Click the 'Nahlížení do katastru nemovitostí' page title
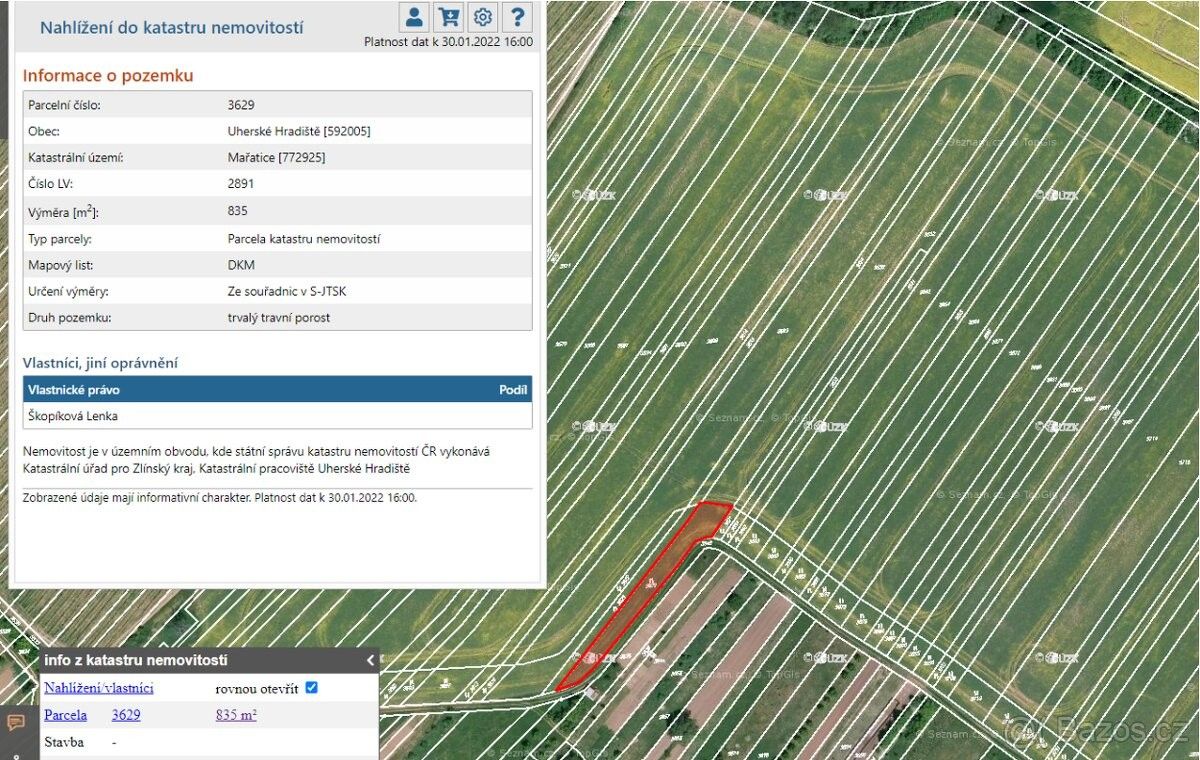 click(x=171, y=28)
